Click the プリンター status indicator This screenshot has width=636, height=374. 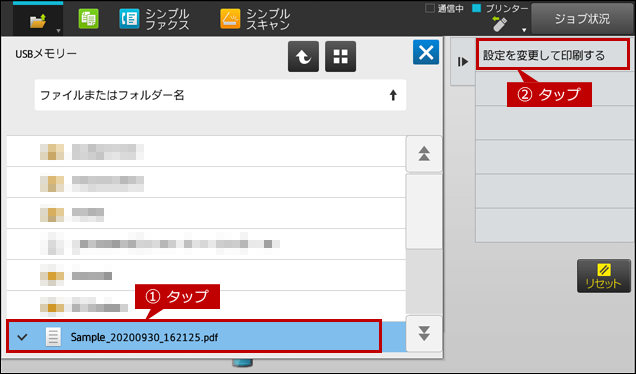(x=501, y=9)
